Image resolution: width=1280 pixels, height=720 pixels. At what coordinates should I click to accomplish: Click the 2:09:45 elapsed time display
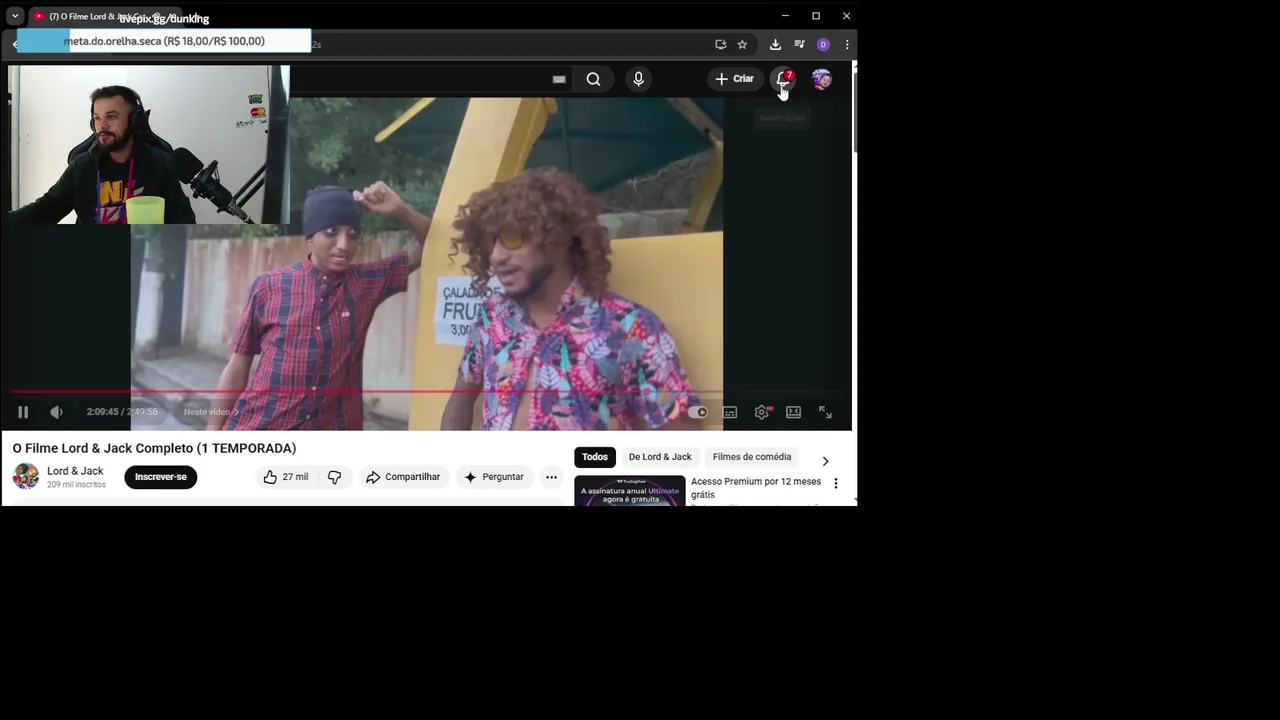[102, 412]
